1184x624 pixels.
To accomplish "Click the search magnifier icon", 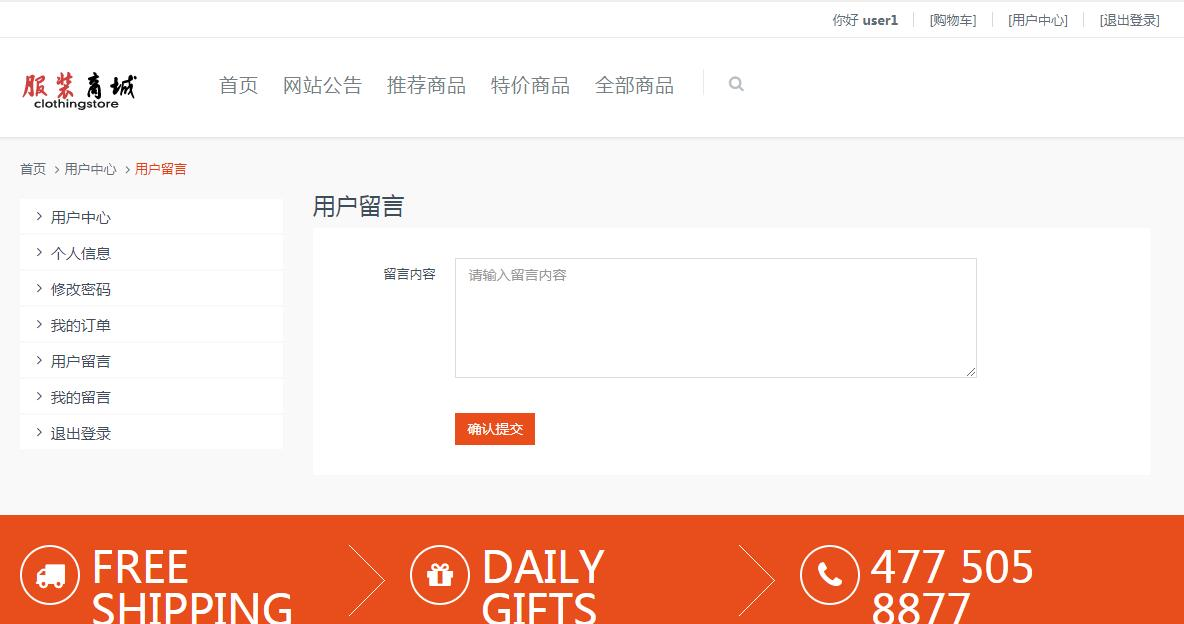I will point(736,84).
